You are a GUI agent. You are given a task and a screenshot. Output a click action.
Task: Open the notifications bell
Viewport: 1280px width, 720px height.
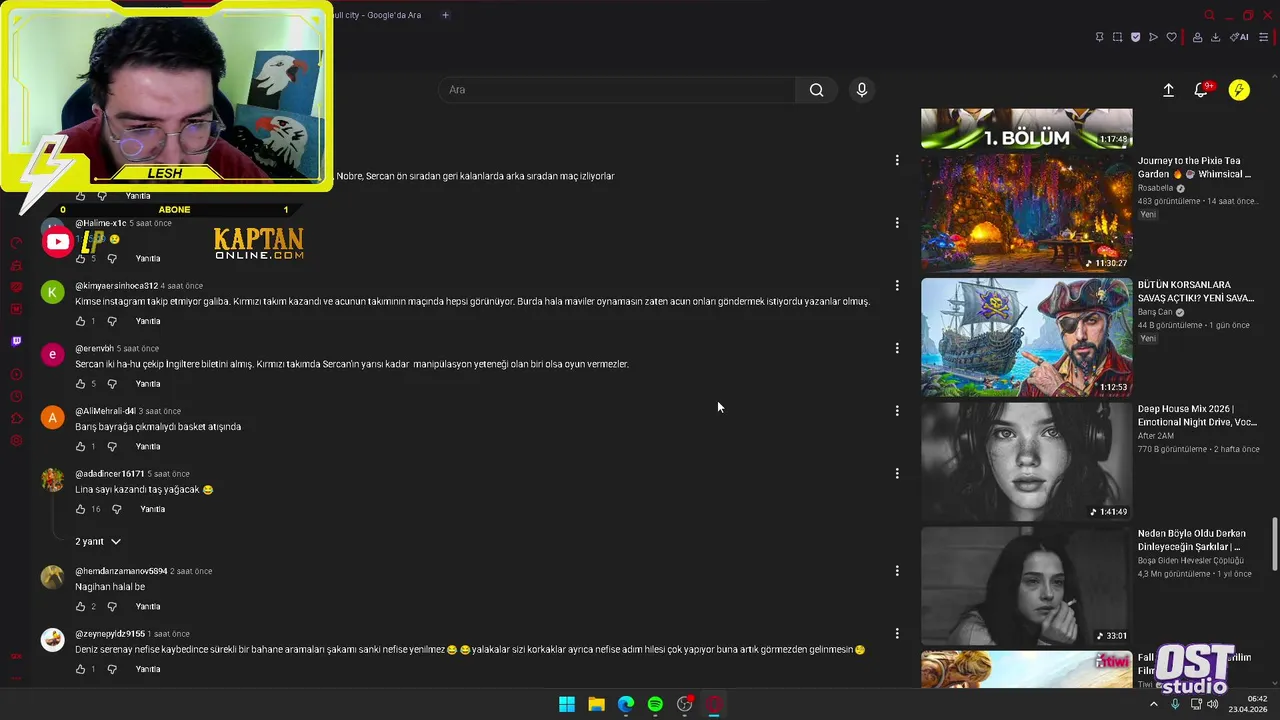(1201, 90)
